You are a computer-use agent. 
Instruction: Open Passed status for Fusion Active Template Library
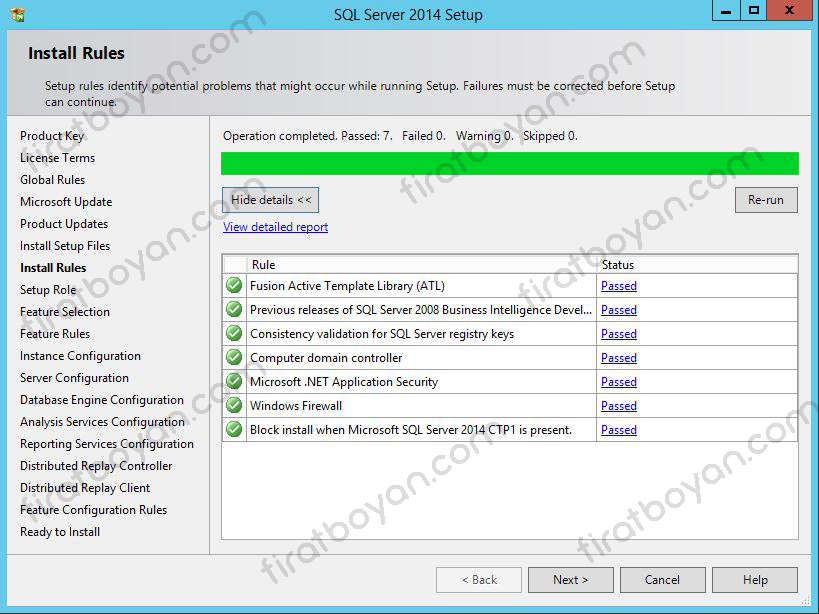[619, 286]
